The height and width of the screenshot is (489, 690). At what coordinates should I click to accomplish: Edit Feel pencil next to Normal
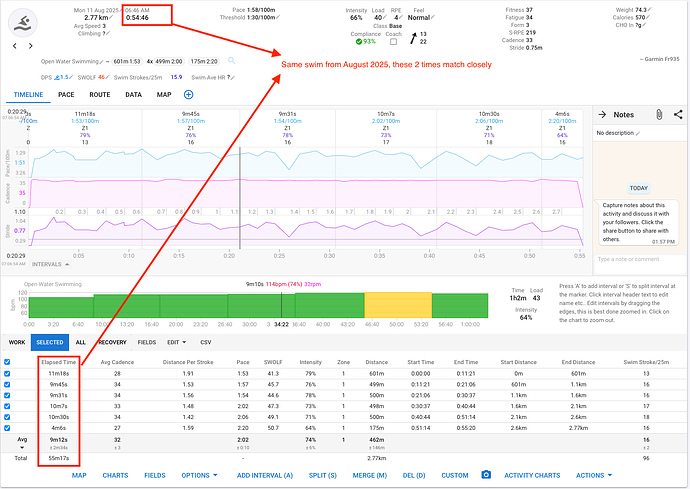point(433,18)
